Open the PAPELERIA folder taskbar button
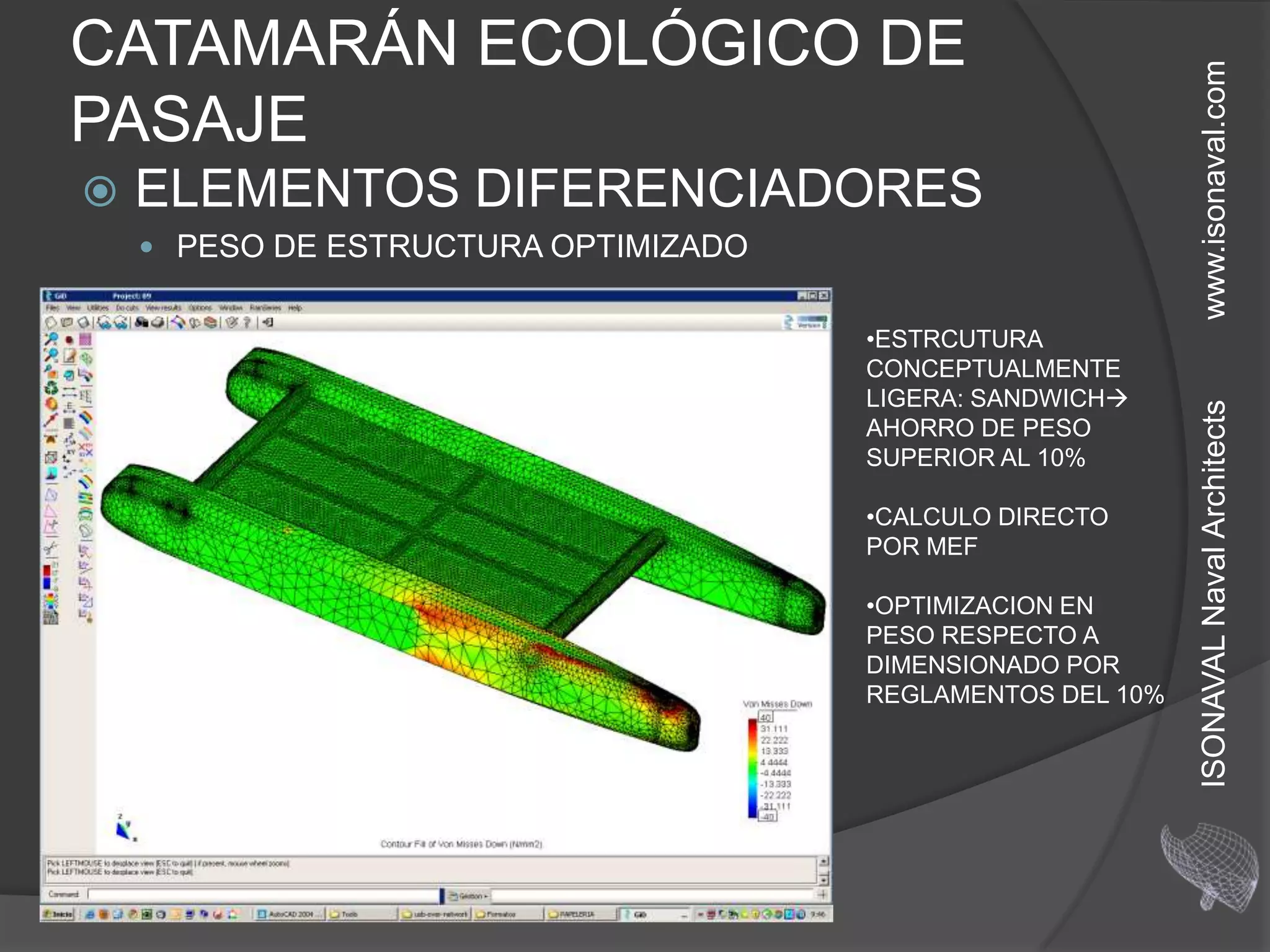 click(x=582, y=914)
